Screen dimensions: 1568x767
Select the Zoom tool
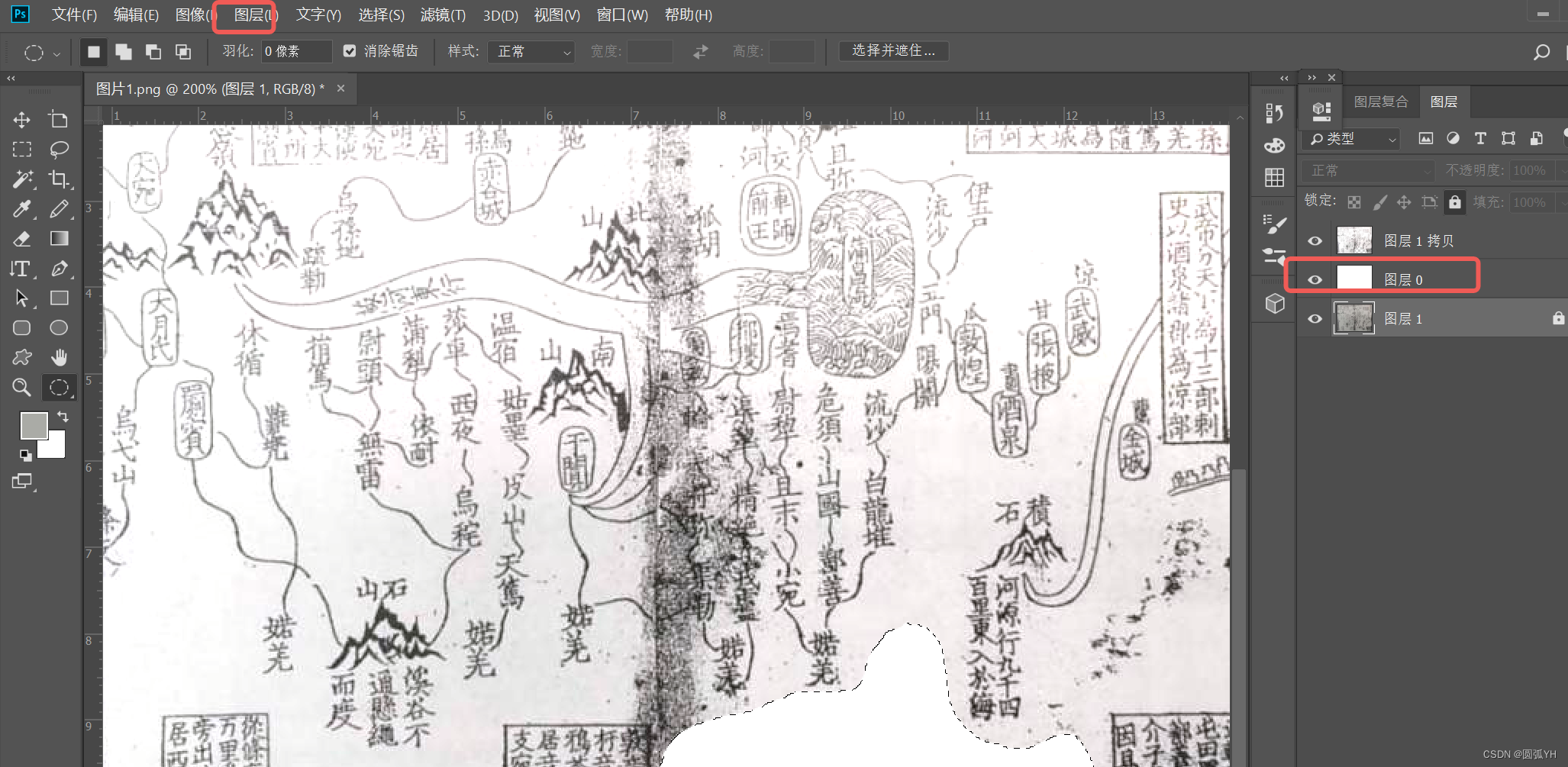(x=21, y=387)
